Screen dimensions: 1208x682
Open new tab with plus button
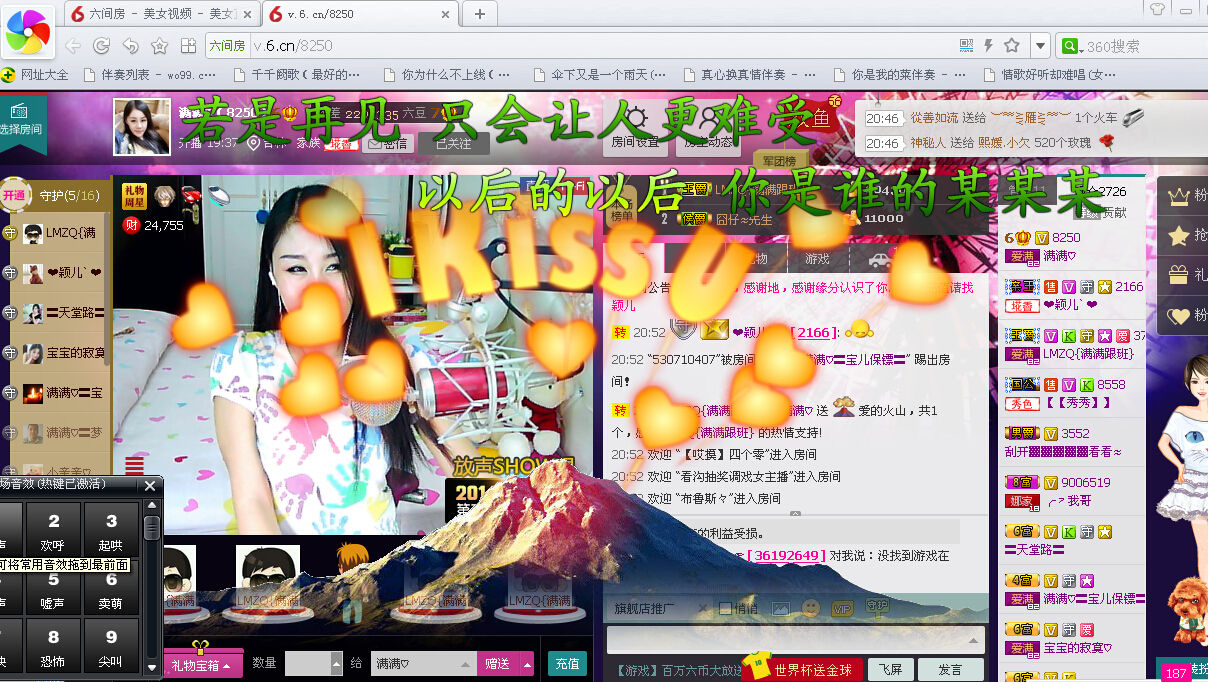tap(480, 14)
